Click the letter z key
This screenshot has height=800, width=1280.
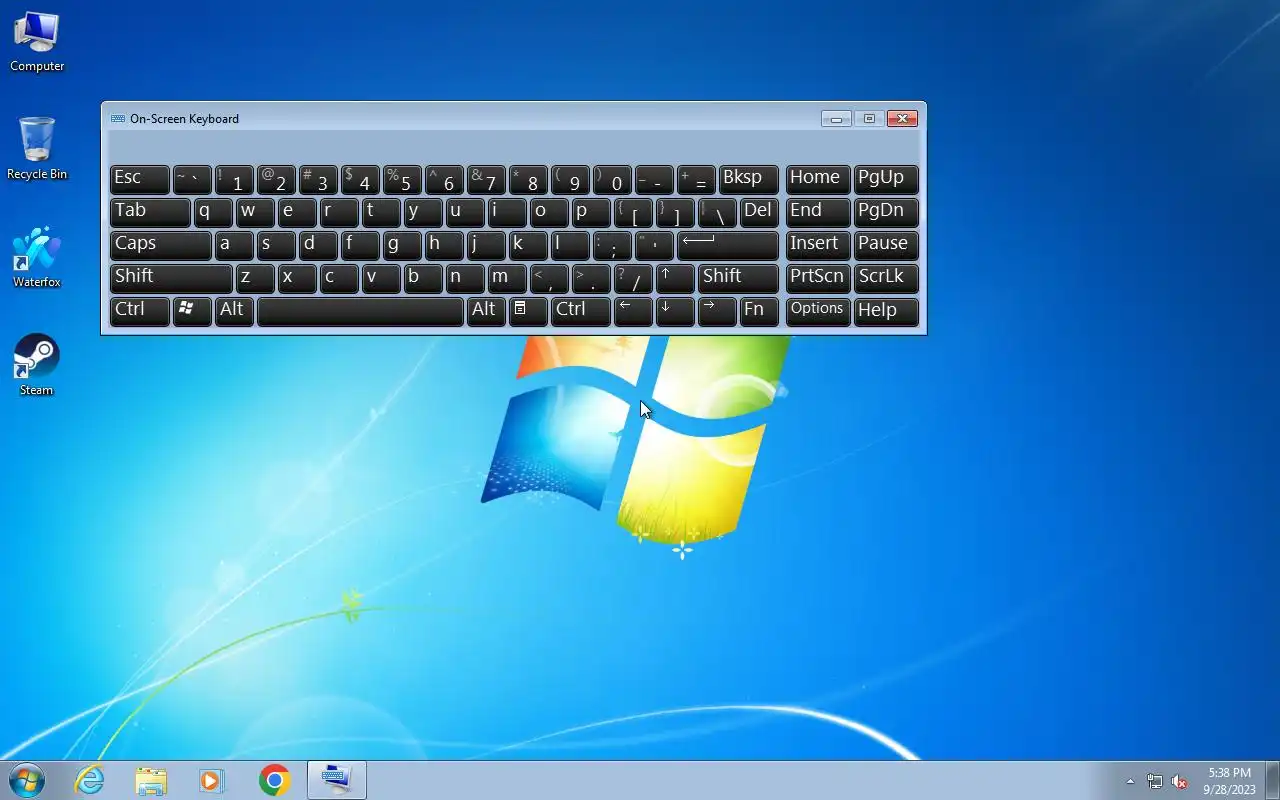click(x=255, y=278)
